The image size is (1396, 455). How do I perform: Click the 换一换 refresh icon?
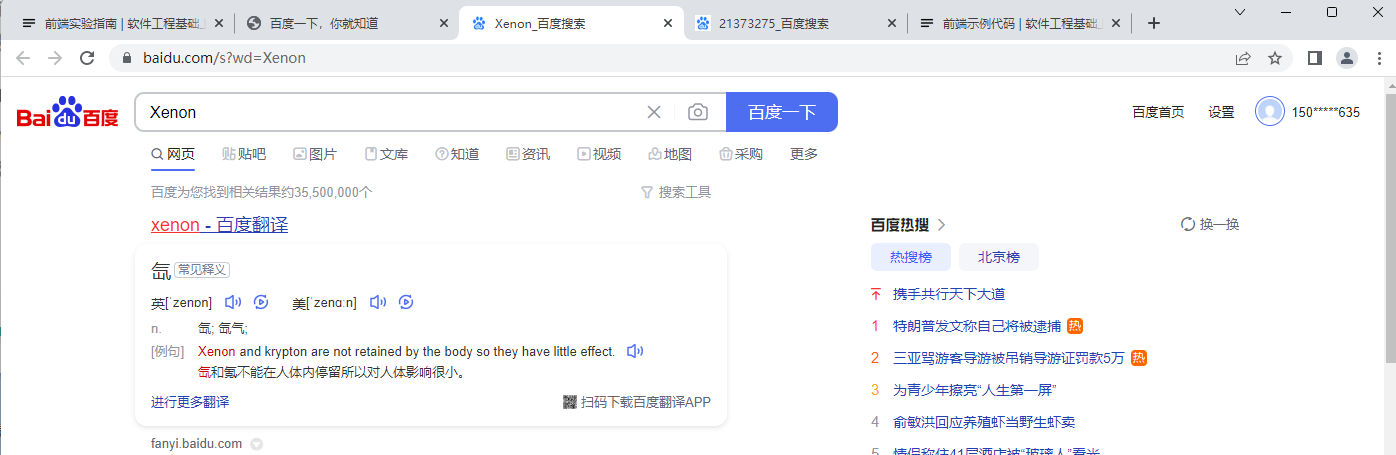click(x=1188, y=225)
